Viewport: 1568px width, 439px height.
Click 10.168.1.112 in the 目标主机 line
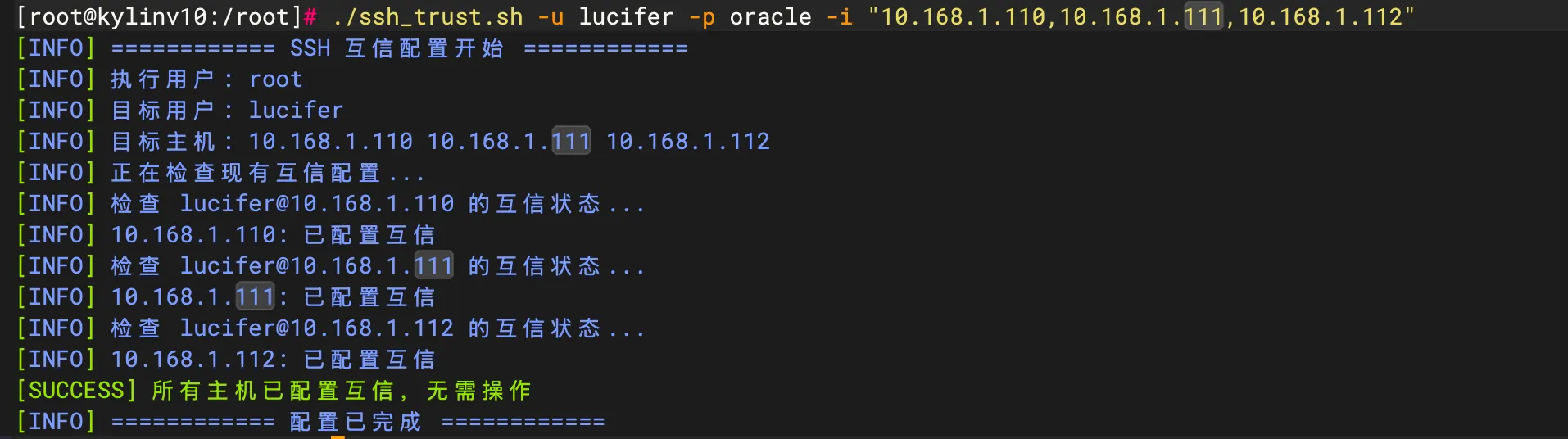688,141
